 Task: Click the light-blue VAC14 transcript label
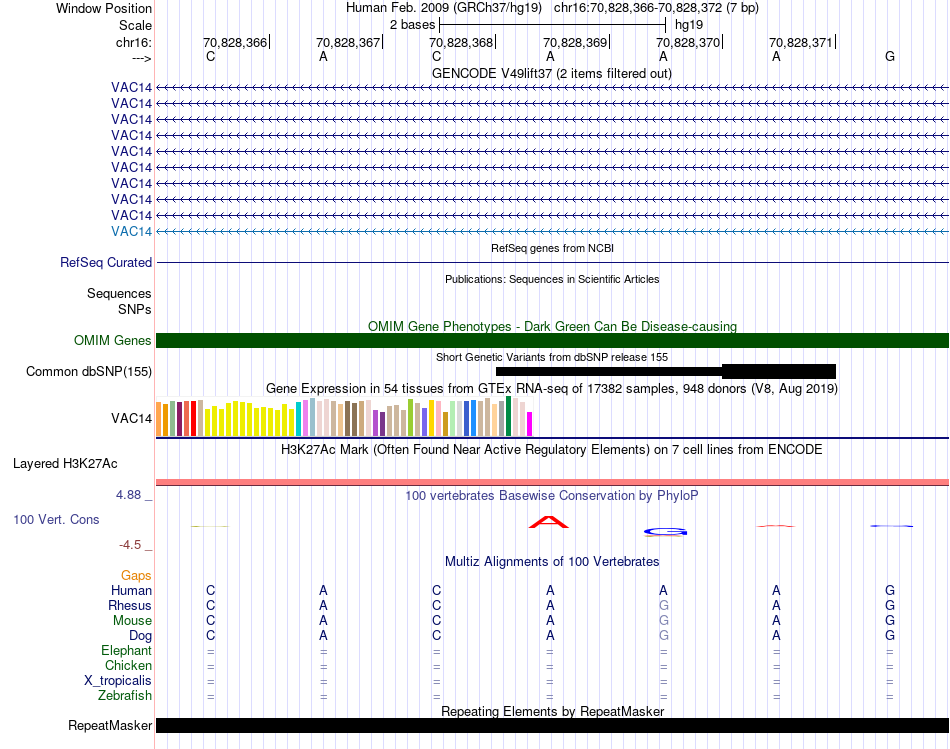(x=131, y=231)
